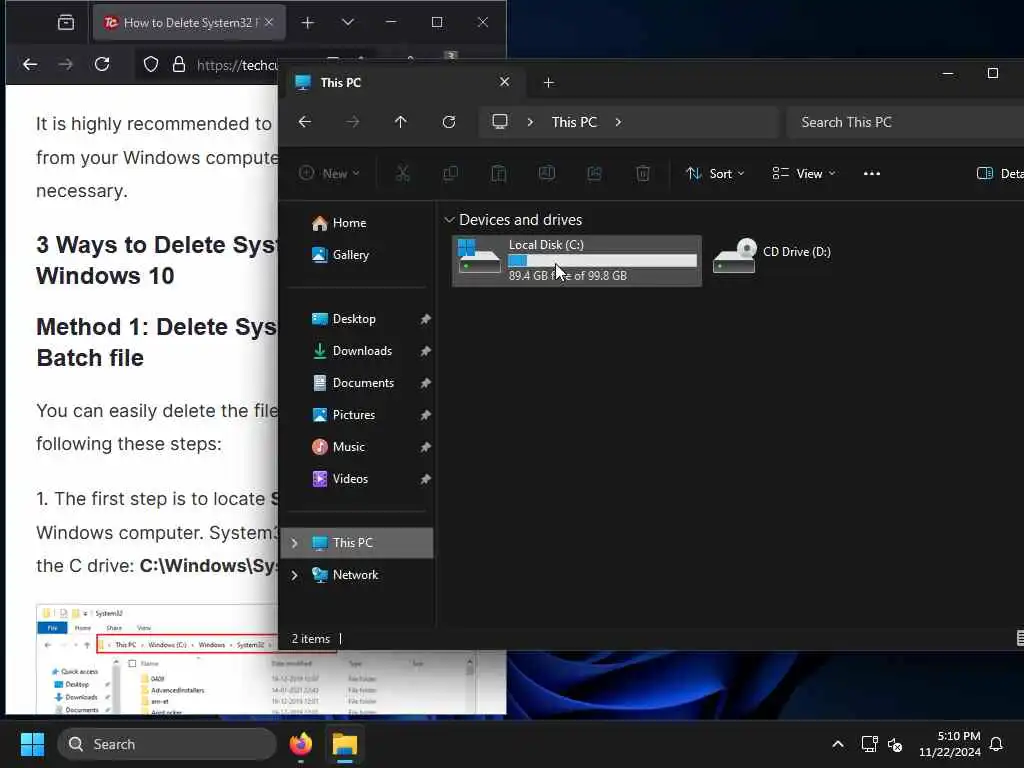The height and width of the screenshot is (768, 1024).
Task: Open taskbar clock and date
Action: click(950, 744)
